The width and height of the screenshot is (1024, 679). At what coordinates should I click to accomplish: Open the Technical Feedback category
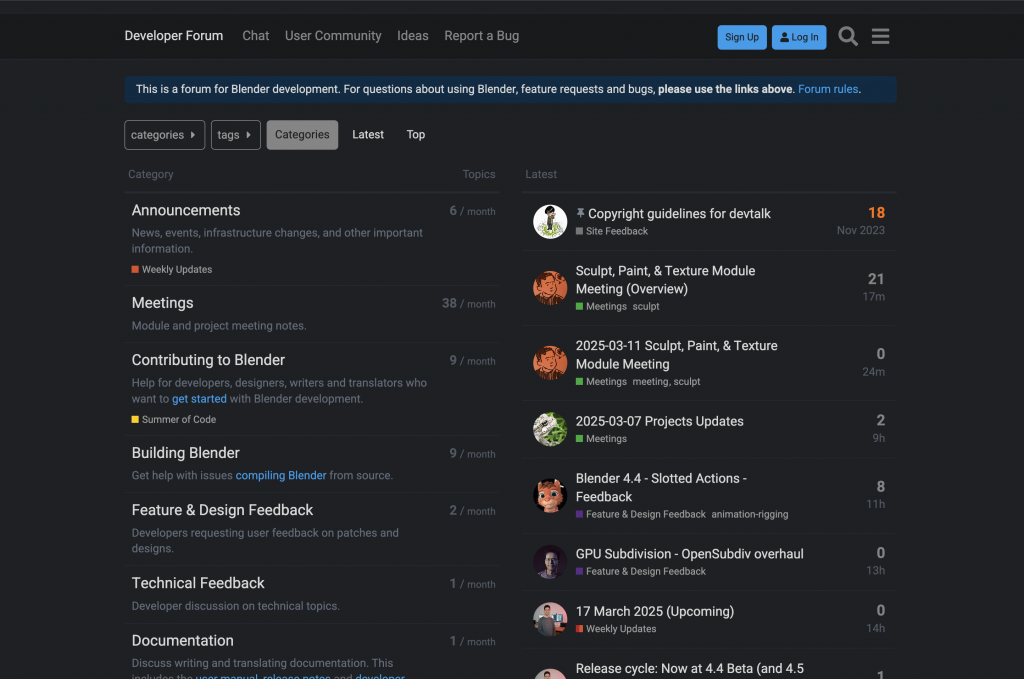(198, 583)
